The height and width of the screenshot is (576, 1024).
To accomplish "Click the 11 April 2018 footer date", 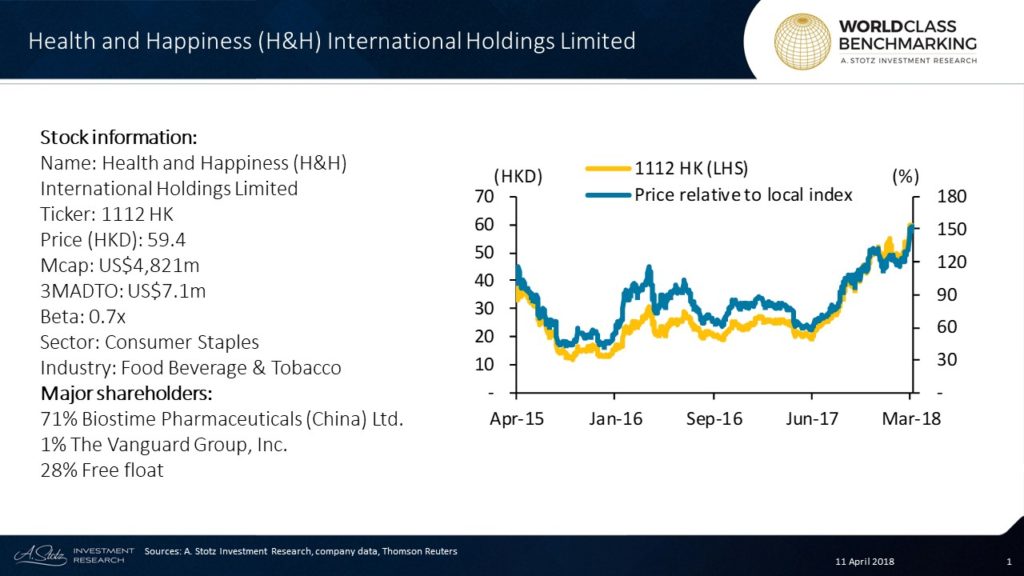I will click(x=868, y=562).
